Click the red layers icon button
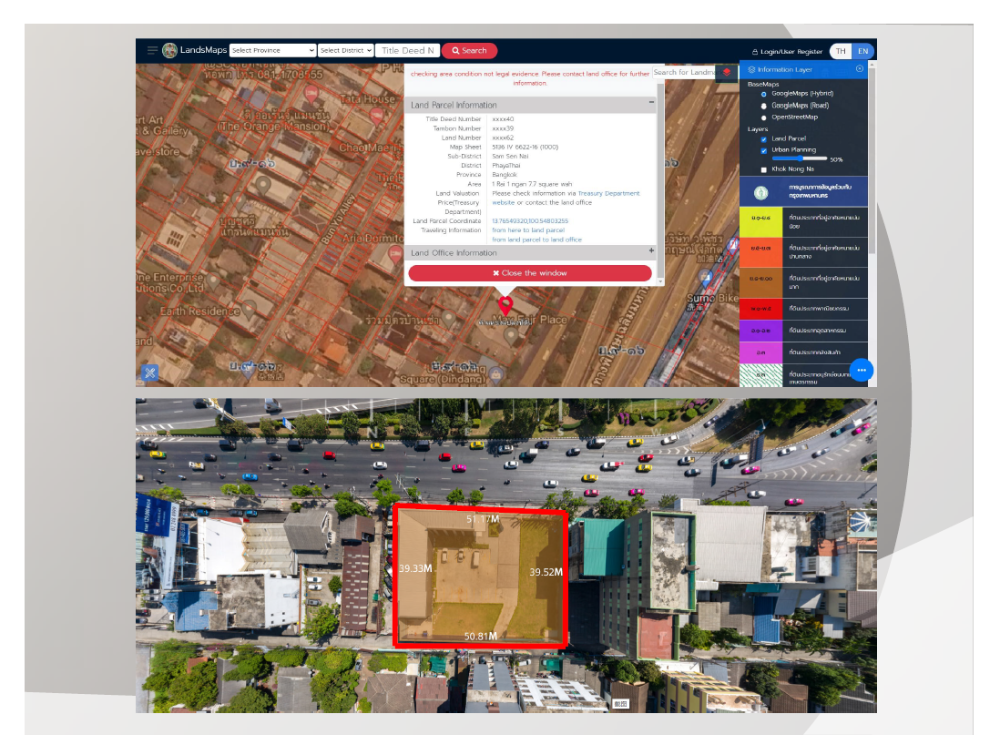 coord(726,72)
